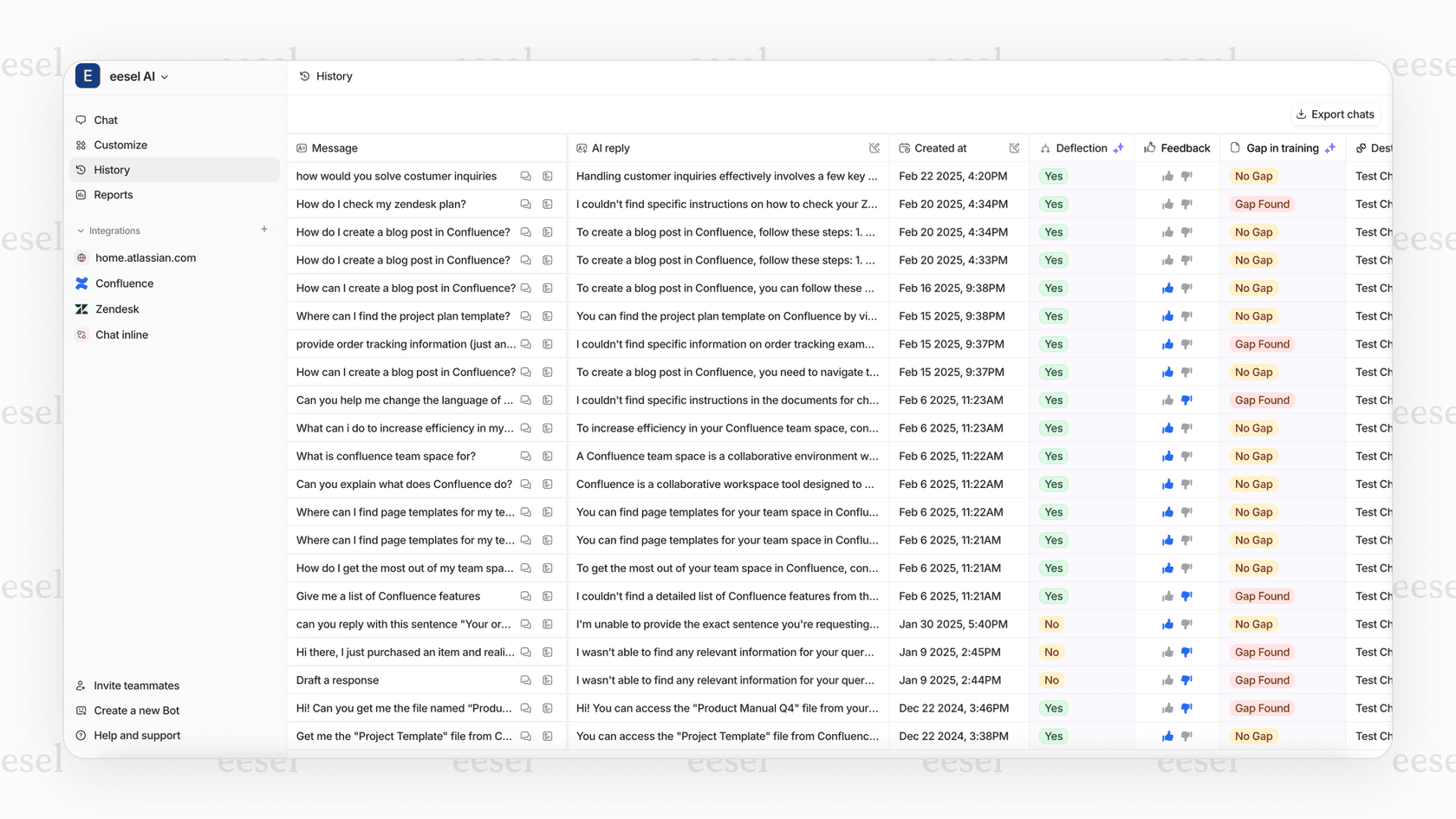The width and height of the screenshot is (1456, 819).
Task: Click the Zendesk logo icon in sidebar
Action: coord(81,309)
